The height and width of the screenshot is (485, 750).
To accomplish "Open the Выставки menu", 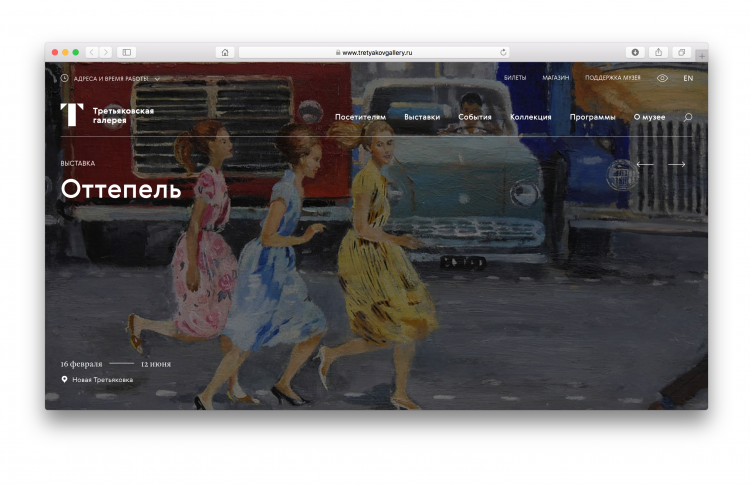I will pyautogui.click(x=422, y=117).
